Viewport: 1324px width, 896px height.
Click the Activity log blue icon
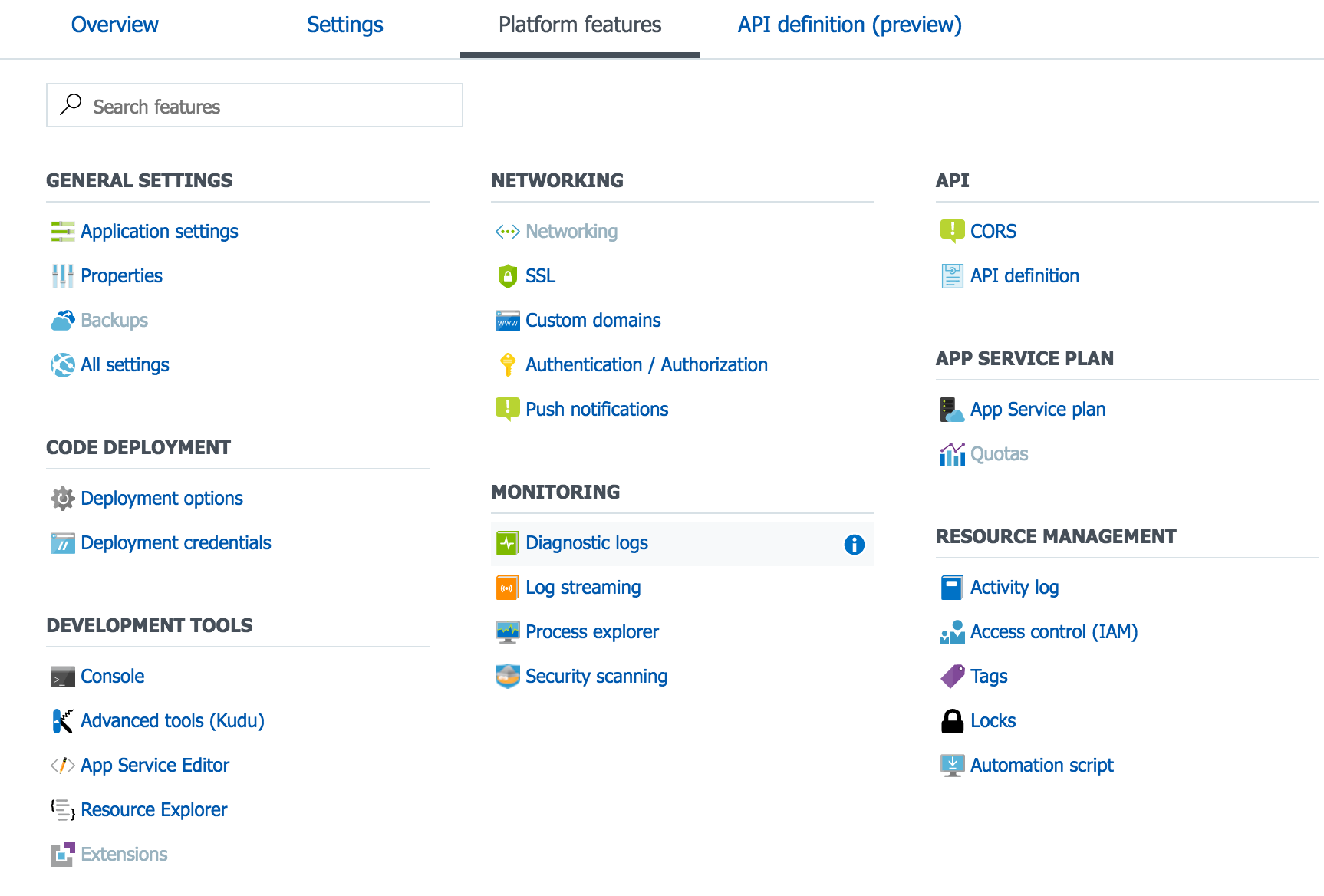point(952,588)
